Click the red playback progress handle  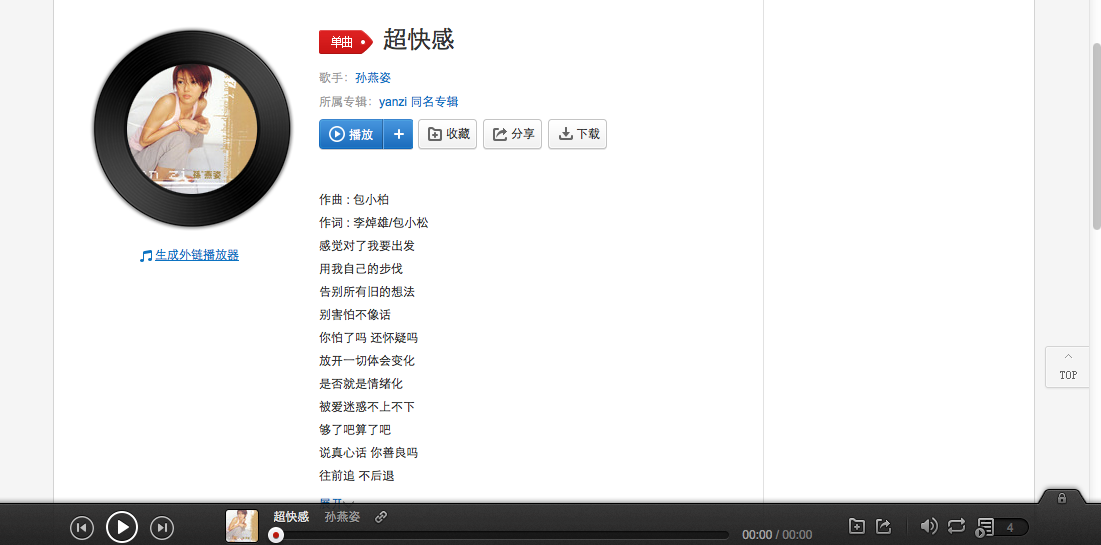(x=277, y=535)
